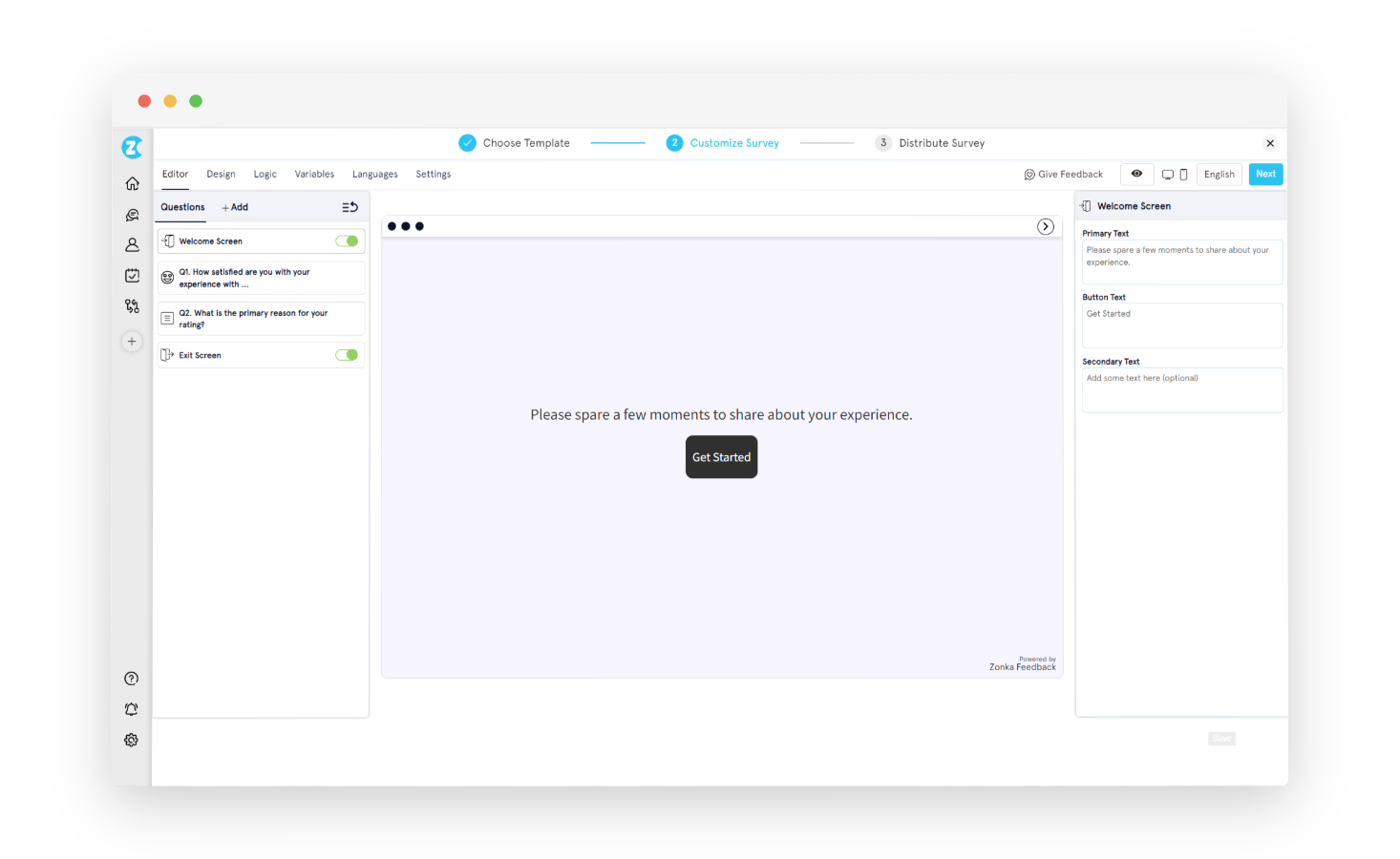Viewport: 1400px width, 859px height.
Task: Select the eye preview icon in the toolbar
Action: tap(1135, 174)
